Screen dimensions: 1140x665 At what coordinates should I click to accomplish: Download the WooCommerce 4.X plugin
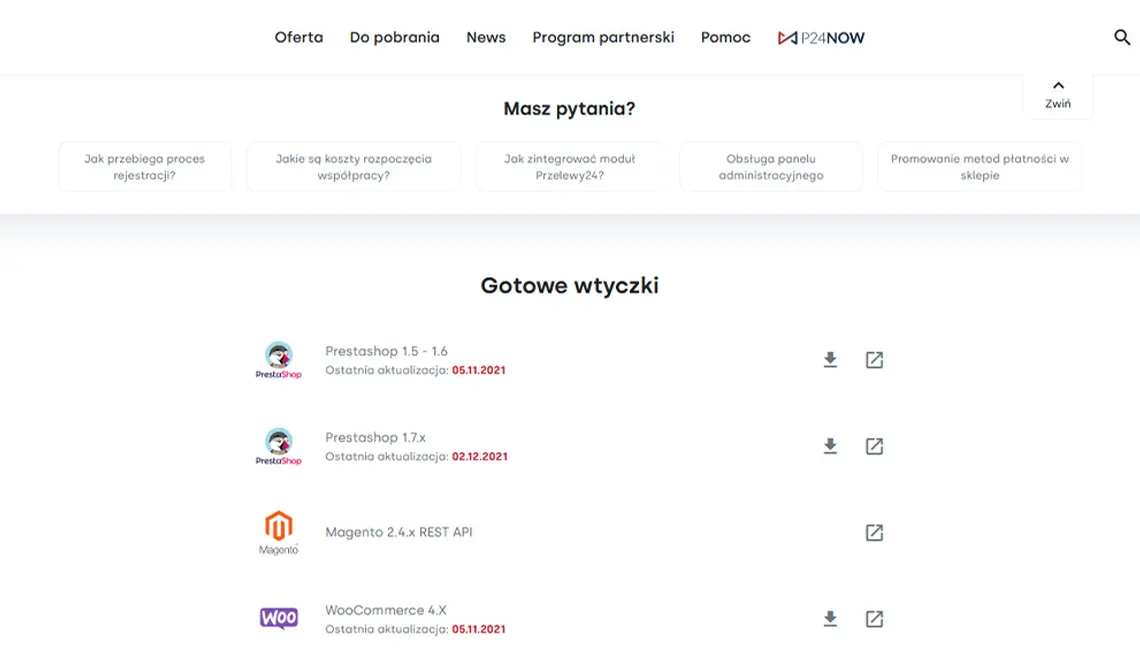(830, 619)
